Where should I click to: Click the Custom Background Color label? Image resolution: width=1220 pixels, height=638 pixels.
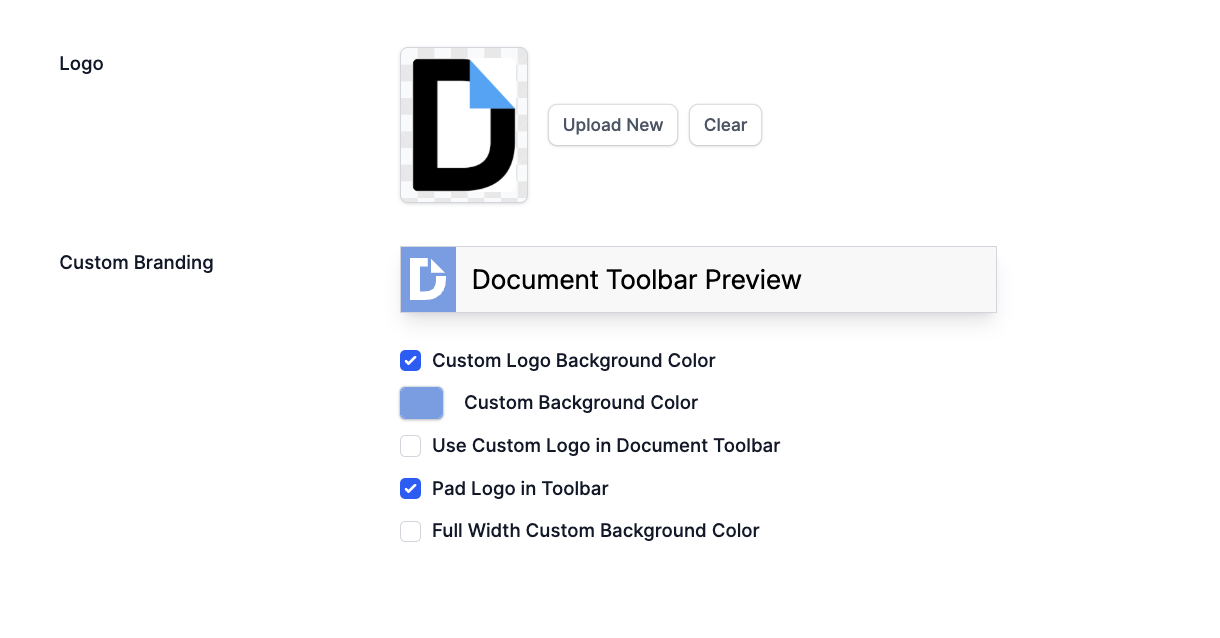[x=581, y=403]
